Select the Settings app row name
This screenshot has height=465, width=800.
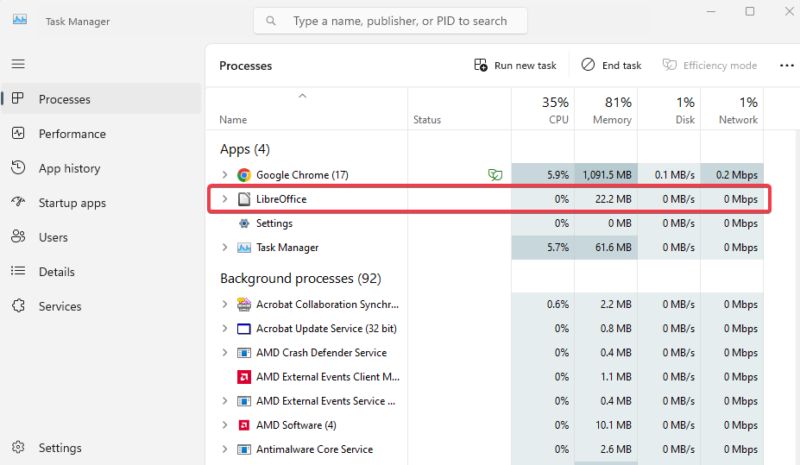274,224
